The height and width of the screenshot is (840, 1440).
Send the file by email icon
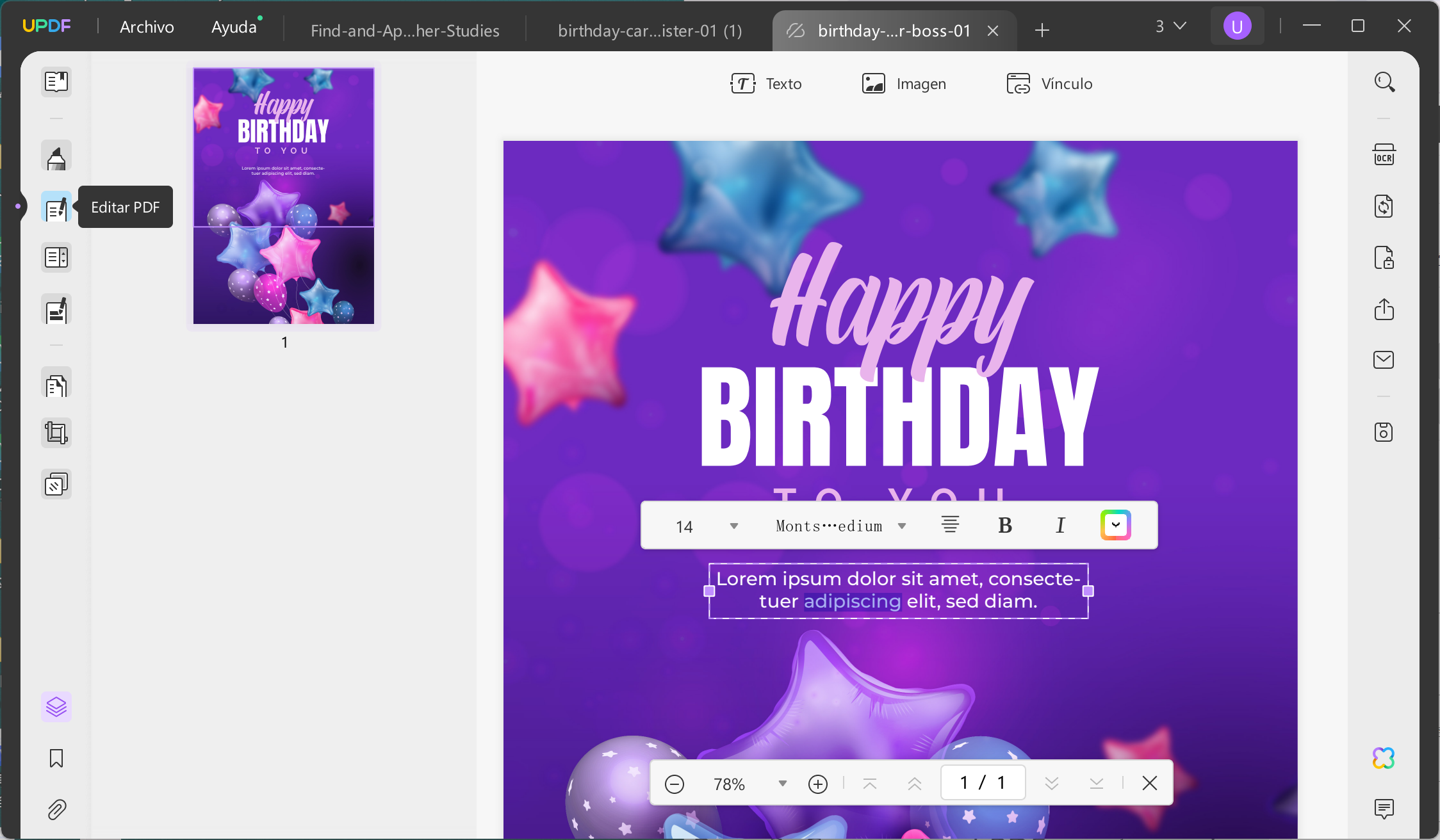1384,360
